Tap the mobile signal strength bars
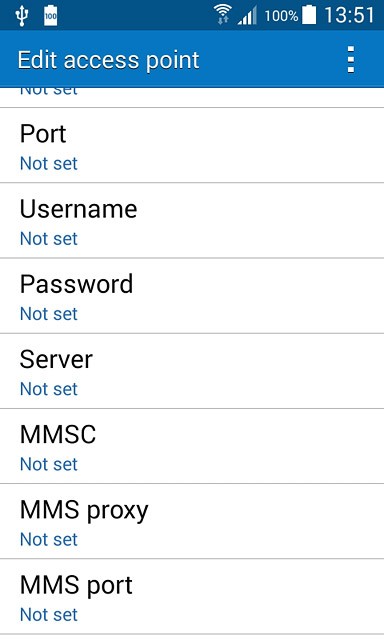This screenshot has width=384, height=640. point(247,16)
